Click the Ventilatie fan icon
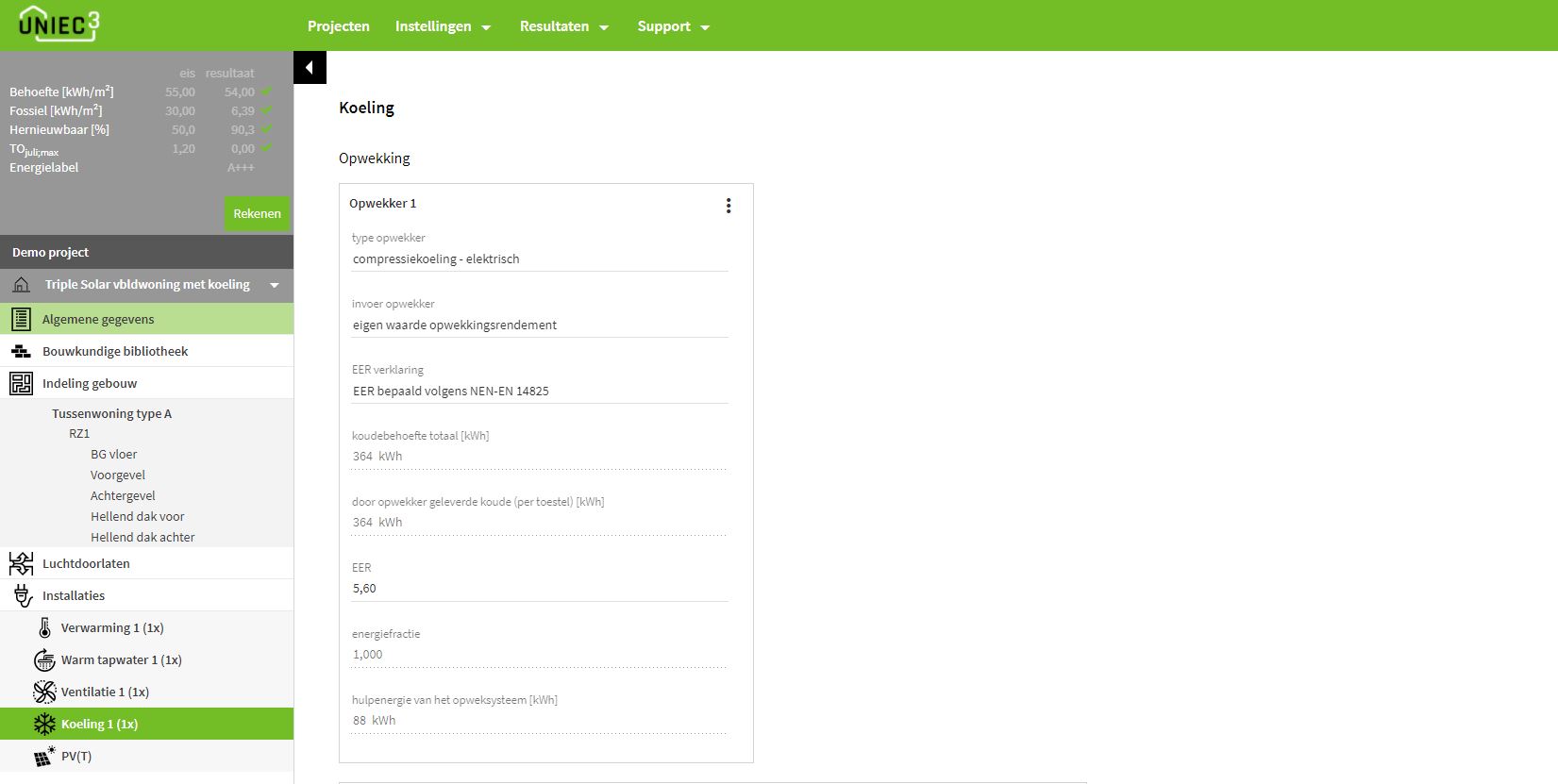 click(44, 692)
